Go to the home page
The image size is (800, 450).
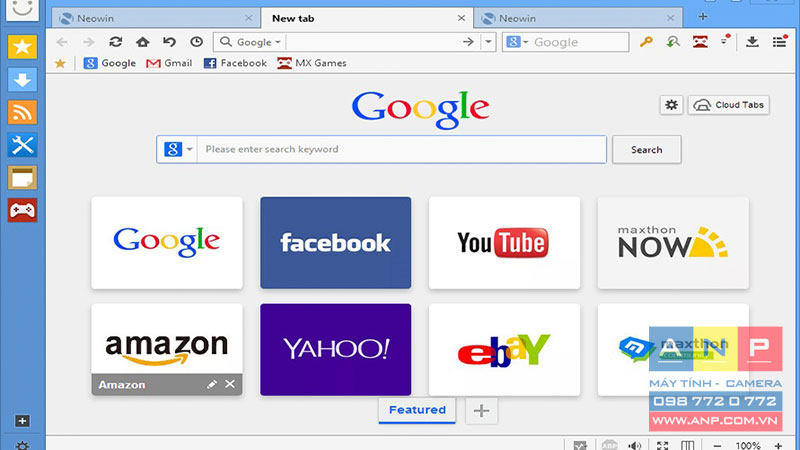[x=142, y=42]
